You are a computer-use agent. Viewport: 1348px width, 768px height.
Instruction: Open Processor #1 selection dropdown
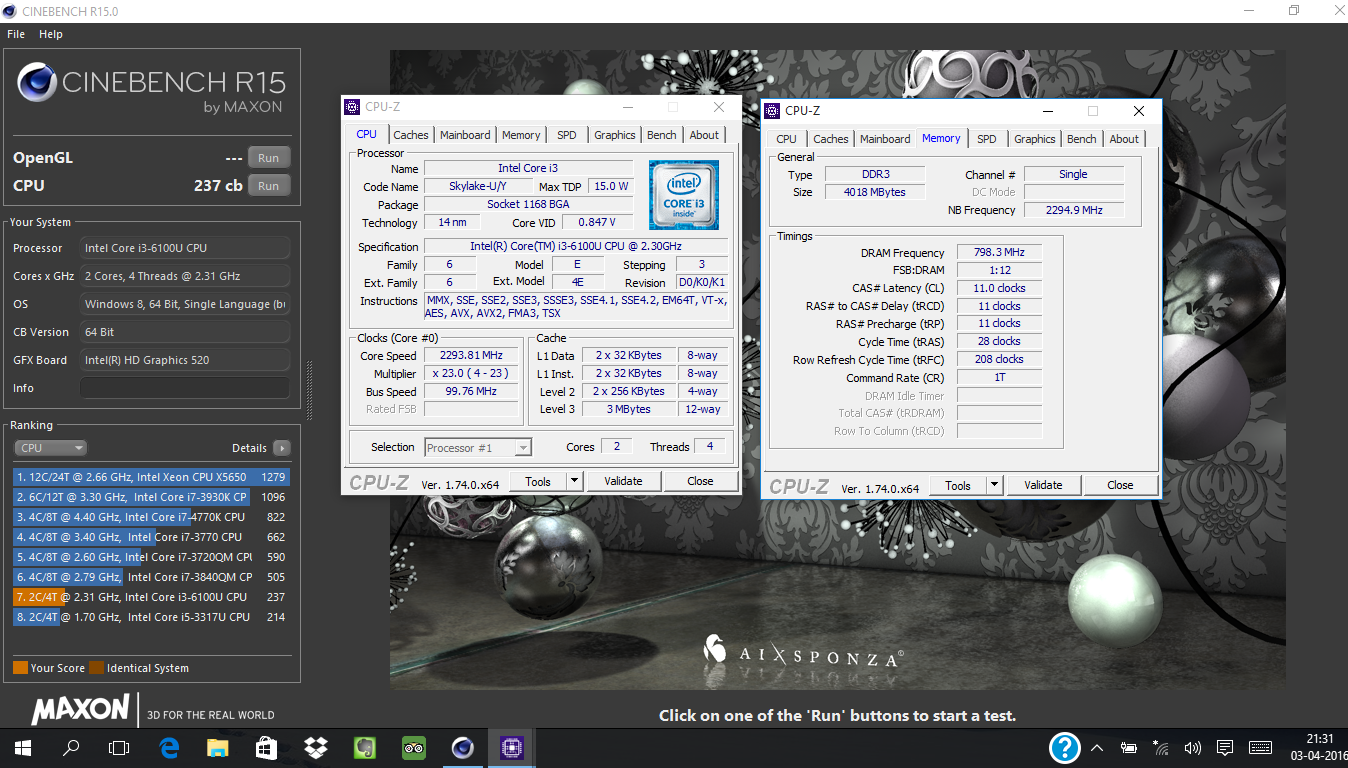pos(478,448)
